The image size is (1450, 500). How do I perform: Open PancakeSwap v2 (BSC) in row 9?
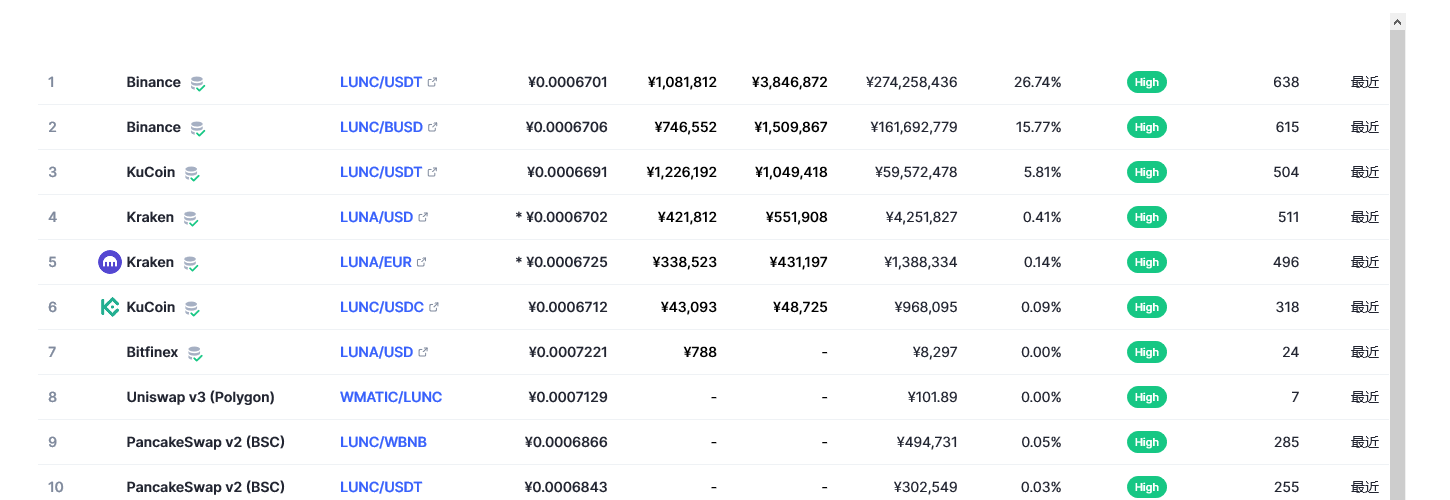click(206, 442)
